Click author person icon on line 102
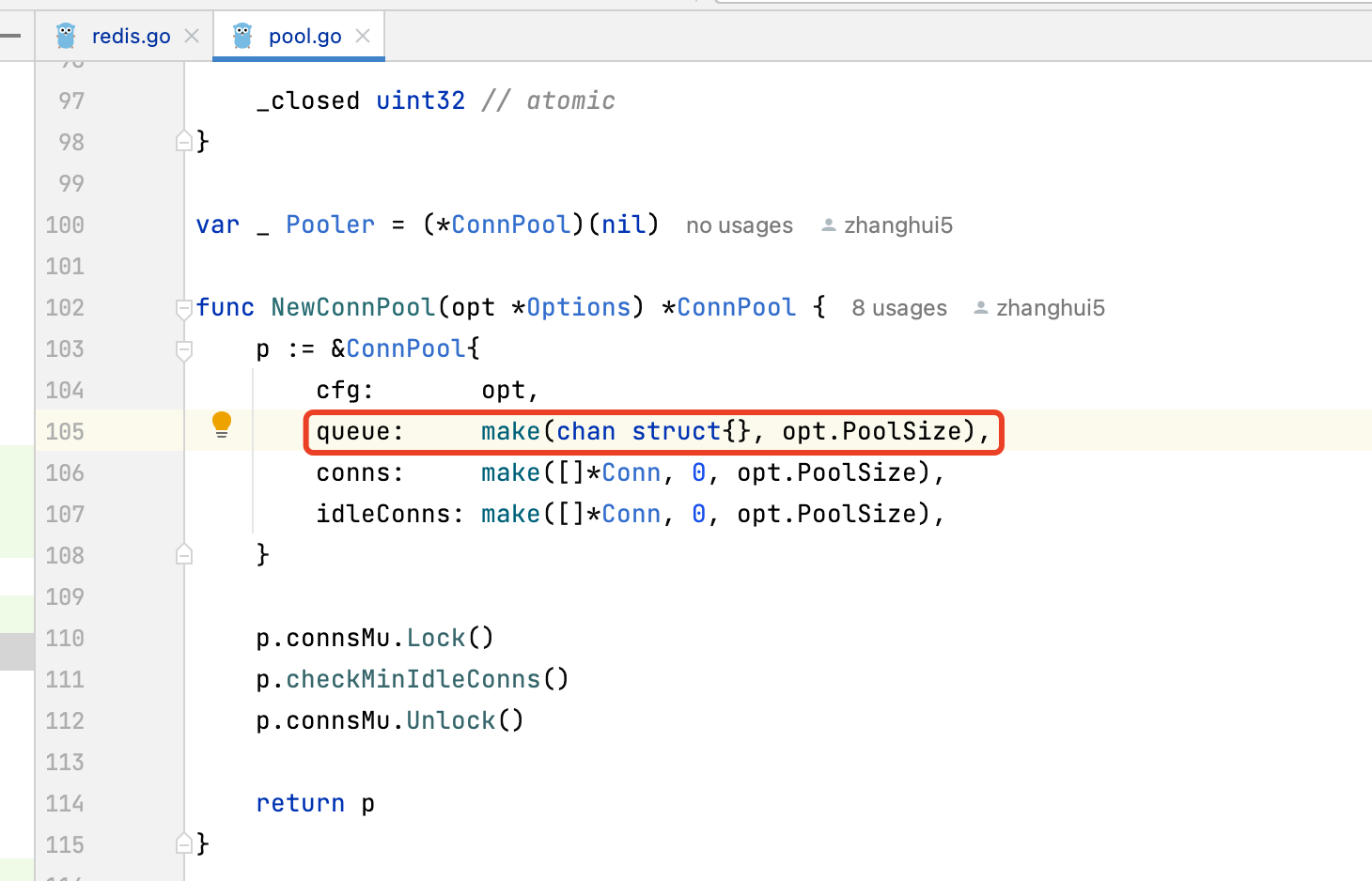The image size is (1372, 881). pyautogui.click(x=980, y=308)
